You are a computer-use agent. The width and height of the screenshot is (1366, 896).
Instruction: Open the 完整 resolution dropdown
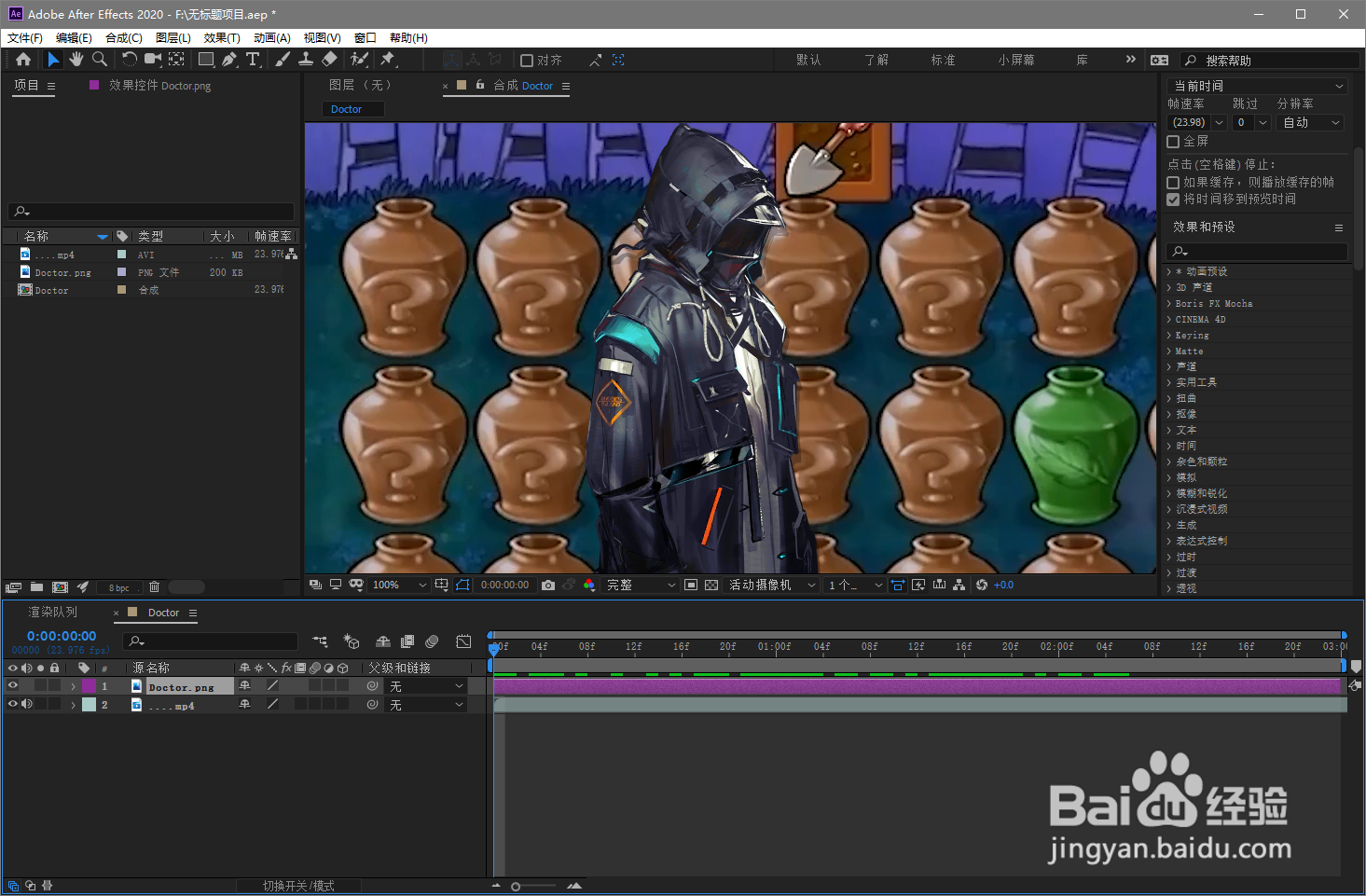pos(642,586)
